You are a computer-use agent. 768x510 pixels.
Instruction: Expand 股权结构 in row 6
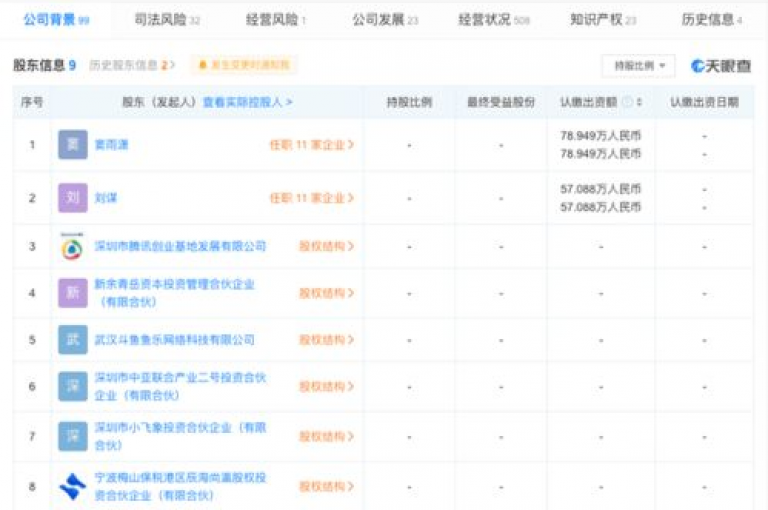point(326,387)
